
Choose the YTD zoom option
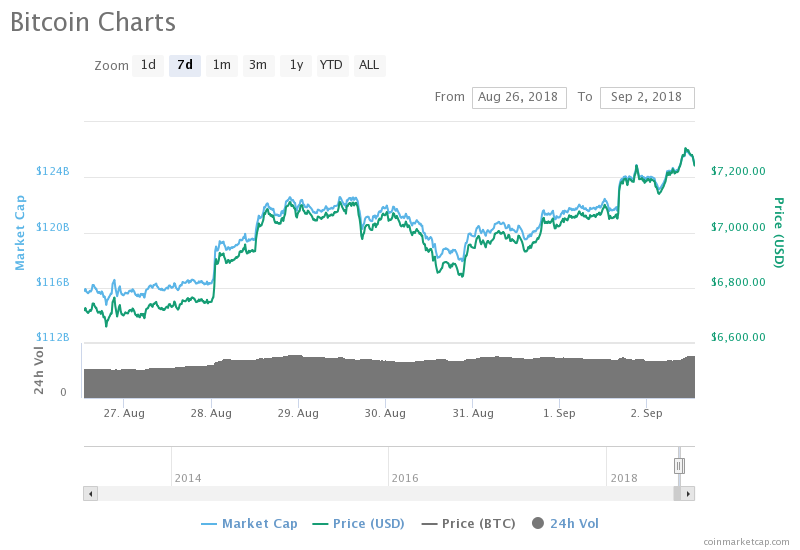(332, 65)
